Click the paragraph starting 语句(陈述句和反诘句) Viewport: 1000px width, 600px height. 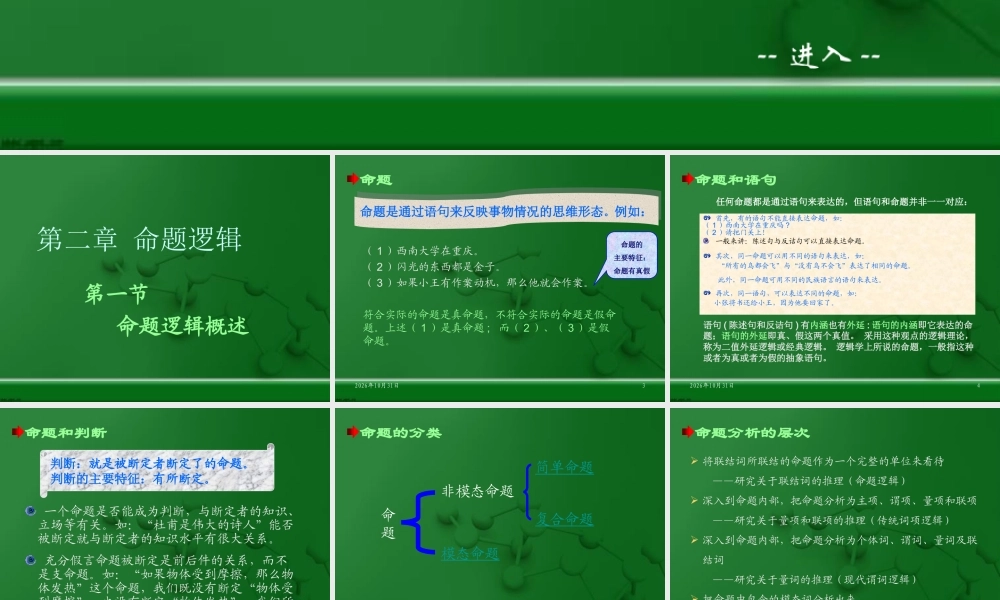point(838,341)
